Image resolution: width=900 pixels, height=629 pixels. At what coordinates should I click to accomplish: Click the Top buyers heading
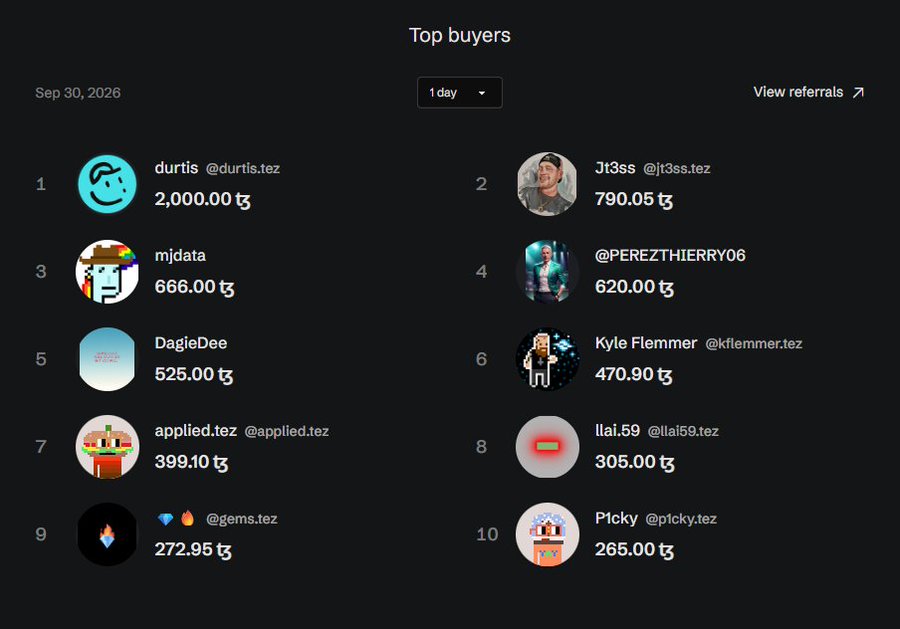click(x=460, y=36)
